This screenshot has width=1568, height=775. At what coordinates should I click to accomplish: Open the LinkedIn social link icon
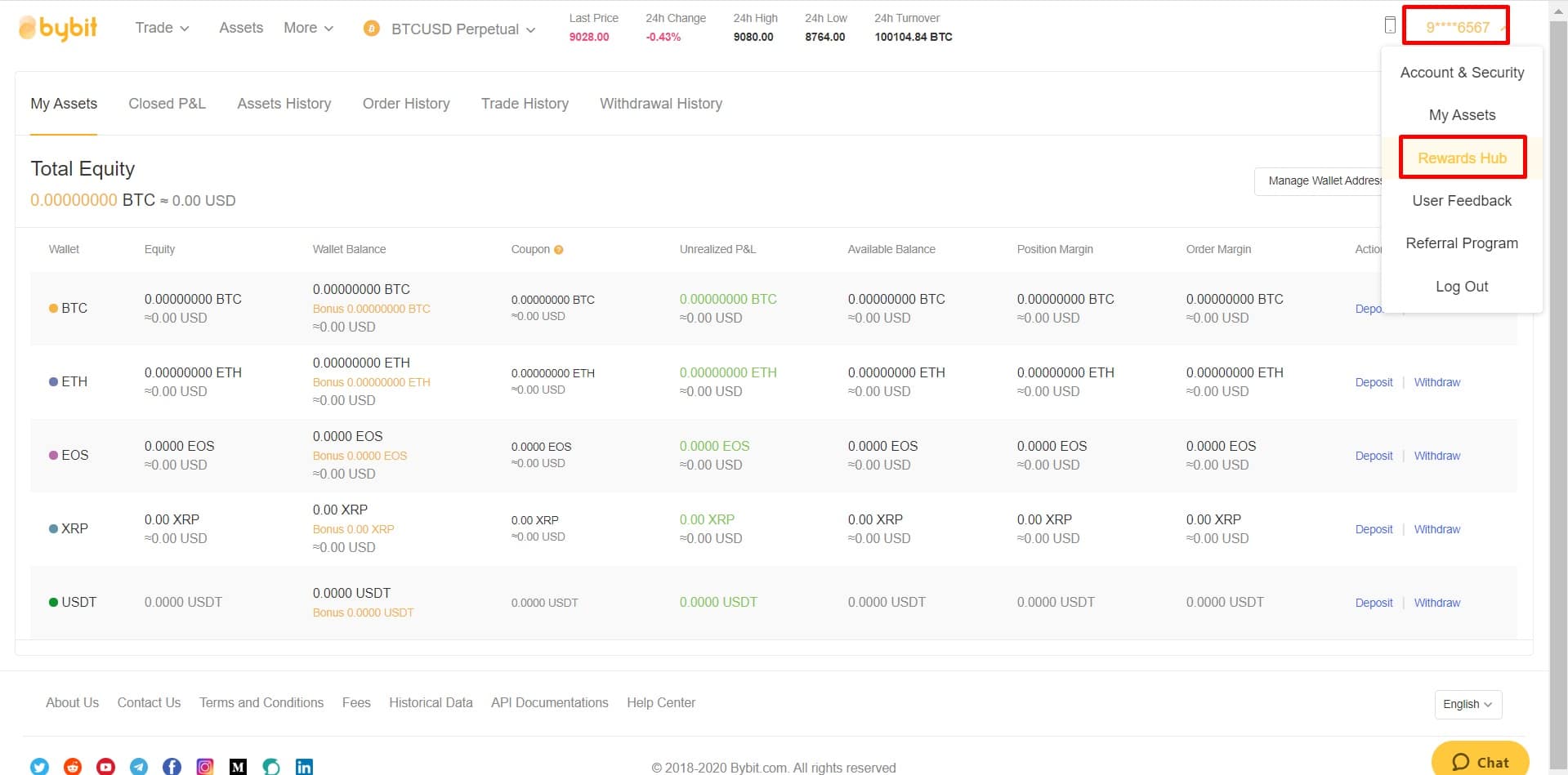pos(304,767)
